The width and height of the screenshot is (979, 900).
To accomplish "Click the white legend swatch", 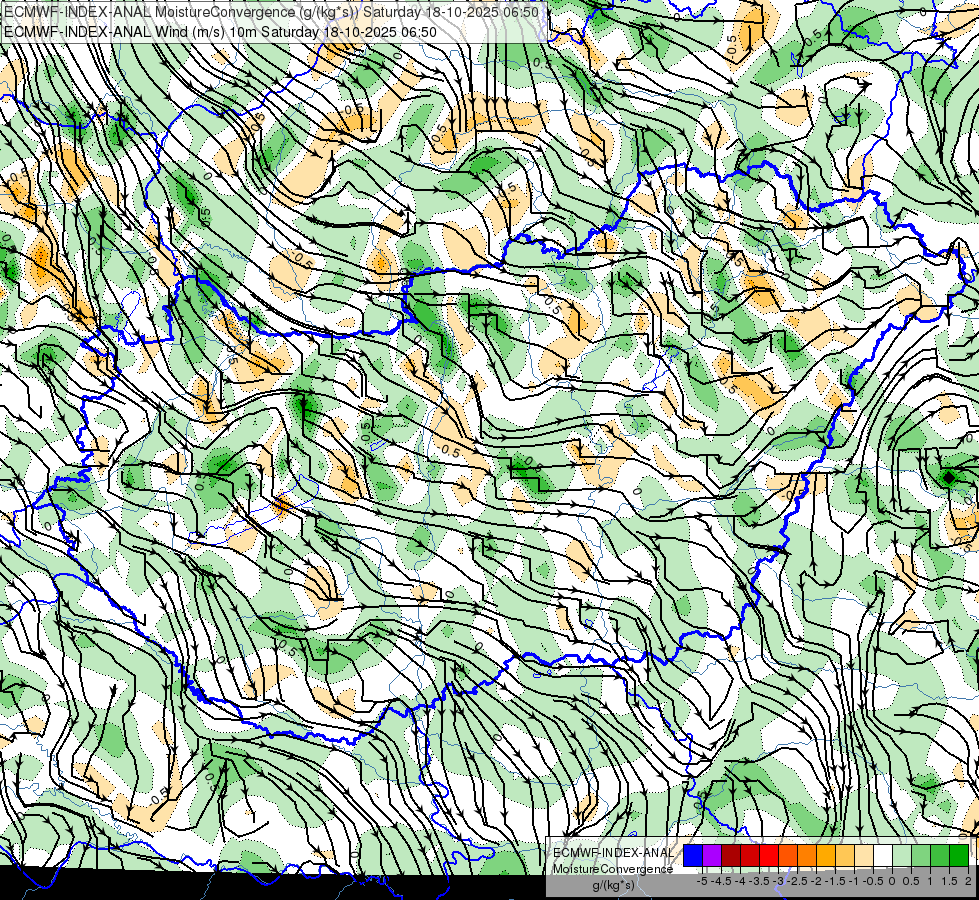I will [883, 855].
